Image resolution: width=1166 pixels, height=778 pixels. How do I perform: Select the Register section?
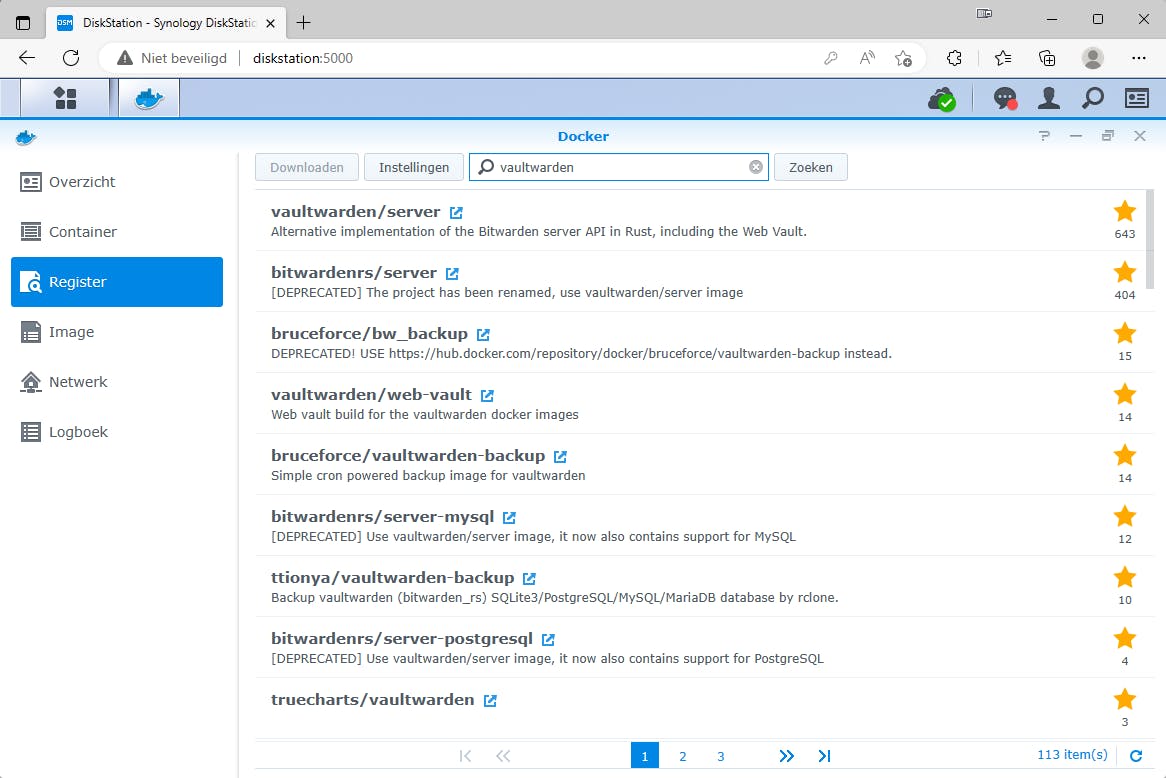117,282
